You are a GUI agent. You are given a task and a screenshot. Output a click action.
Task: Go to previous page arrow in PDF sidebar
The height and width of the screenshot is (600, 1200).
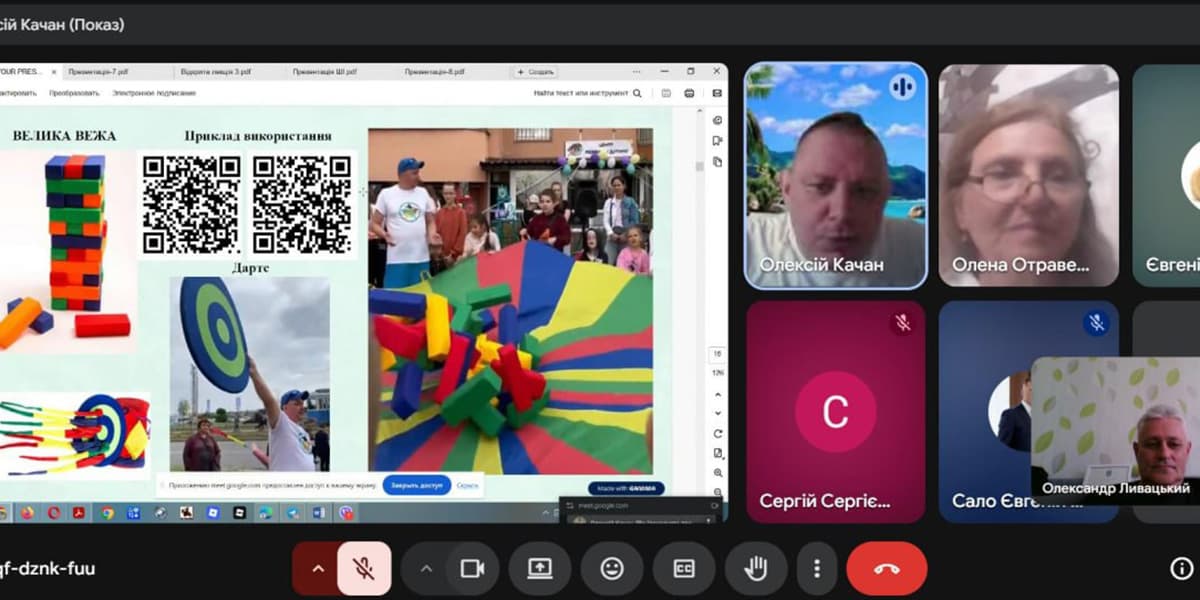(717, 396)
